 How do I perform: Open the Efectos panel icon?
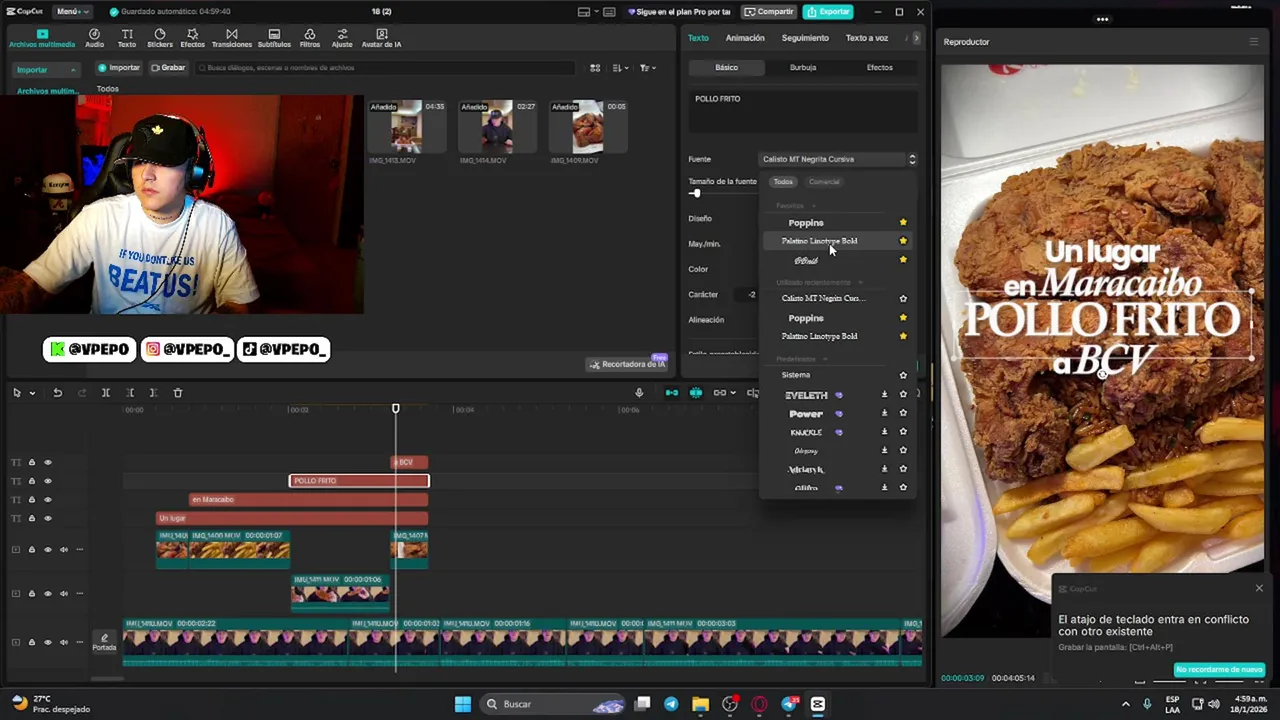192,38
